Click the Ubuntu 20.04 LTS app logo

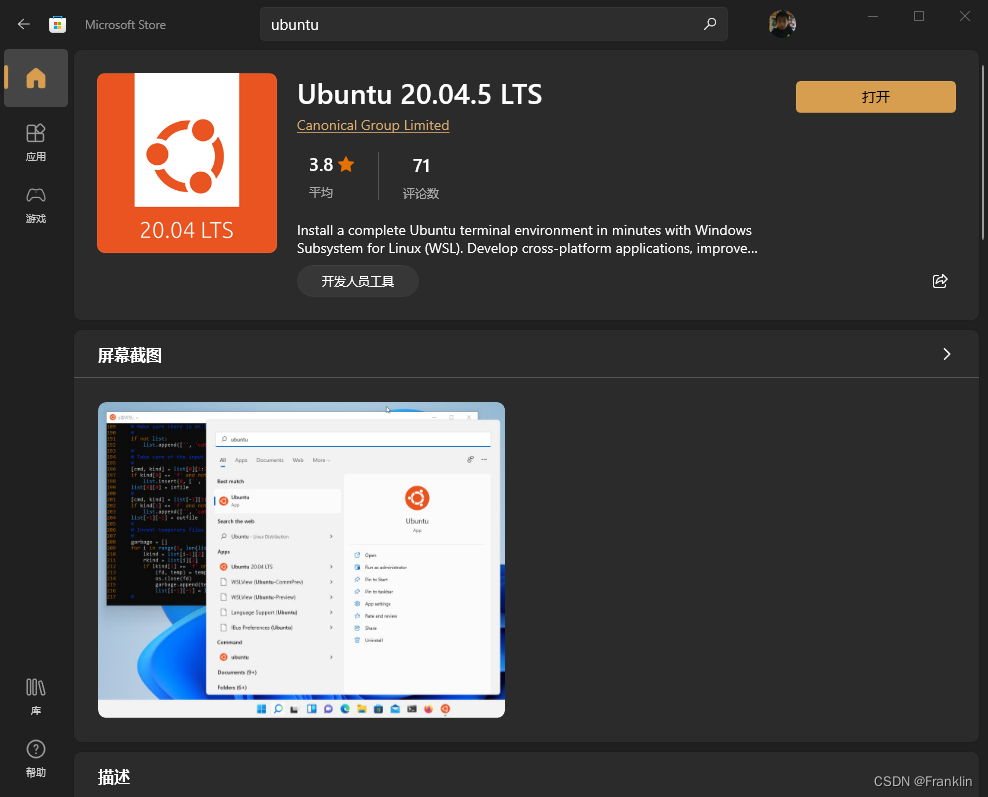pos(186,162)
